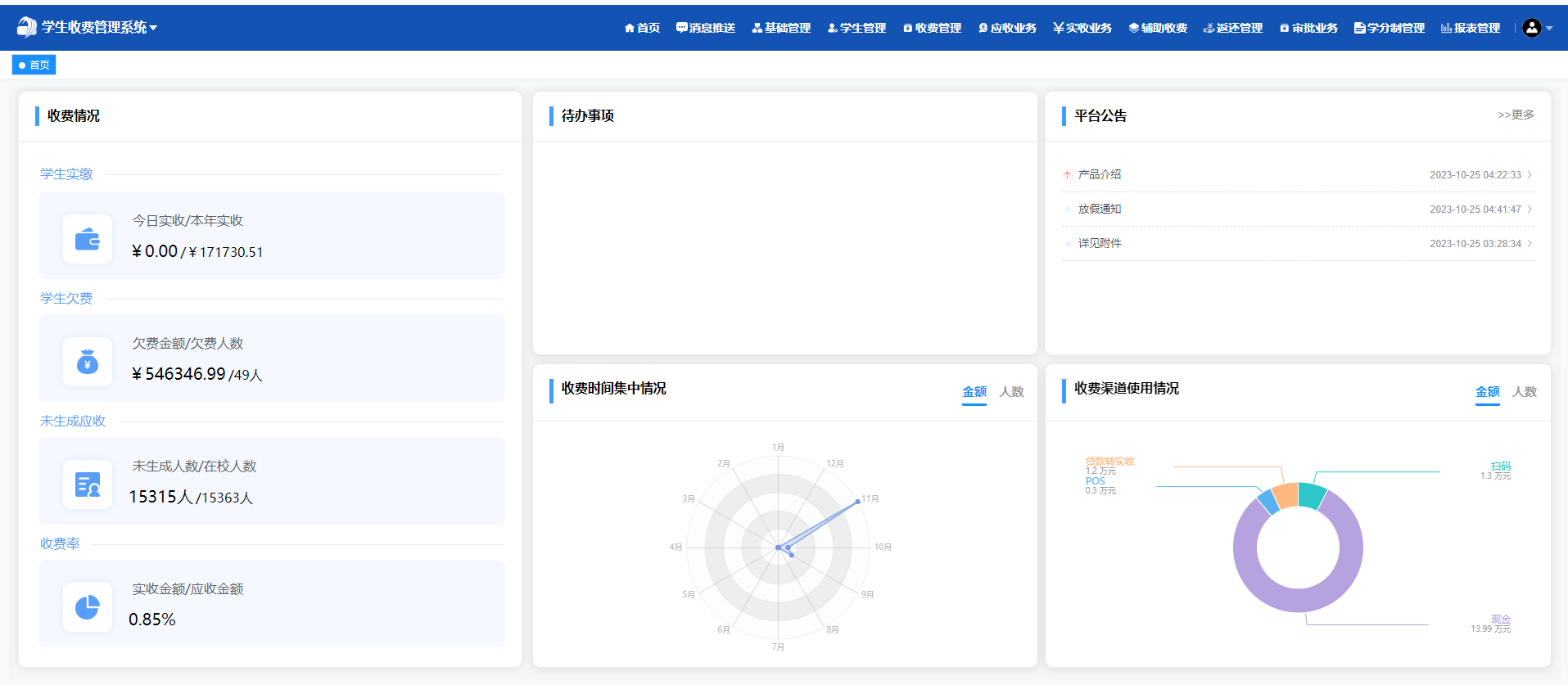Click the teal 扫码 donut segment

[1312, 495]
